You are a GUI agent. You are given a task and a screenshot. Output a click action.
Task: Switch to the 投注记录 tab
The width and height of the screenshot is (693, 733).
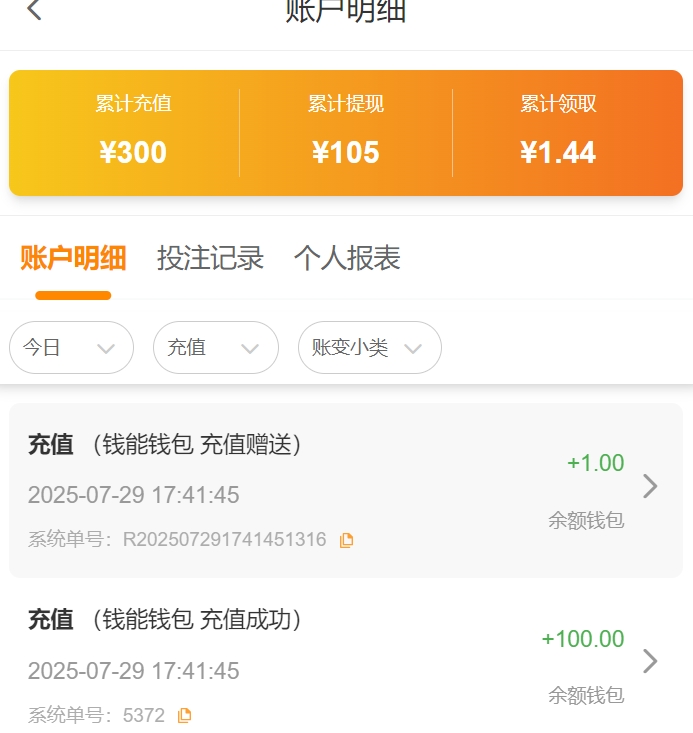pos(210,258)
